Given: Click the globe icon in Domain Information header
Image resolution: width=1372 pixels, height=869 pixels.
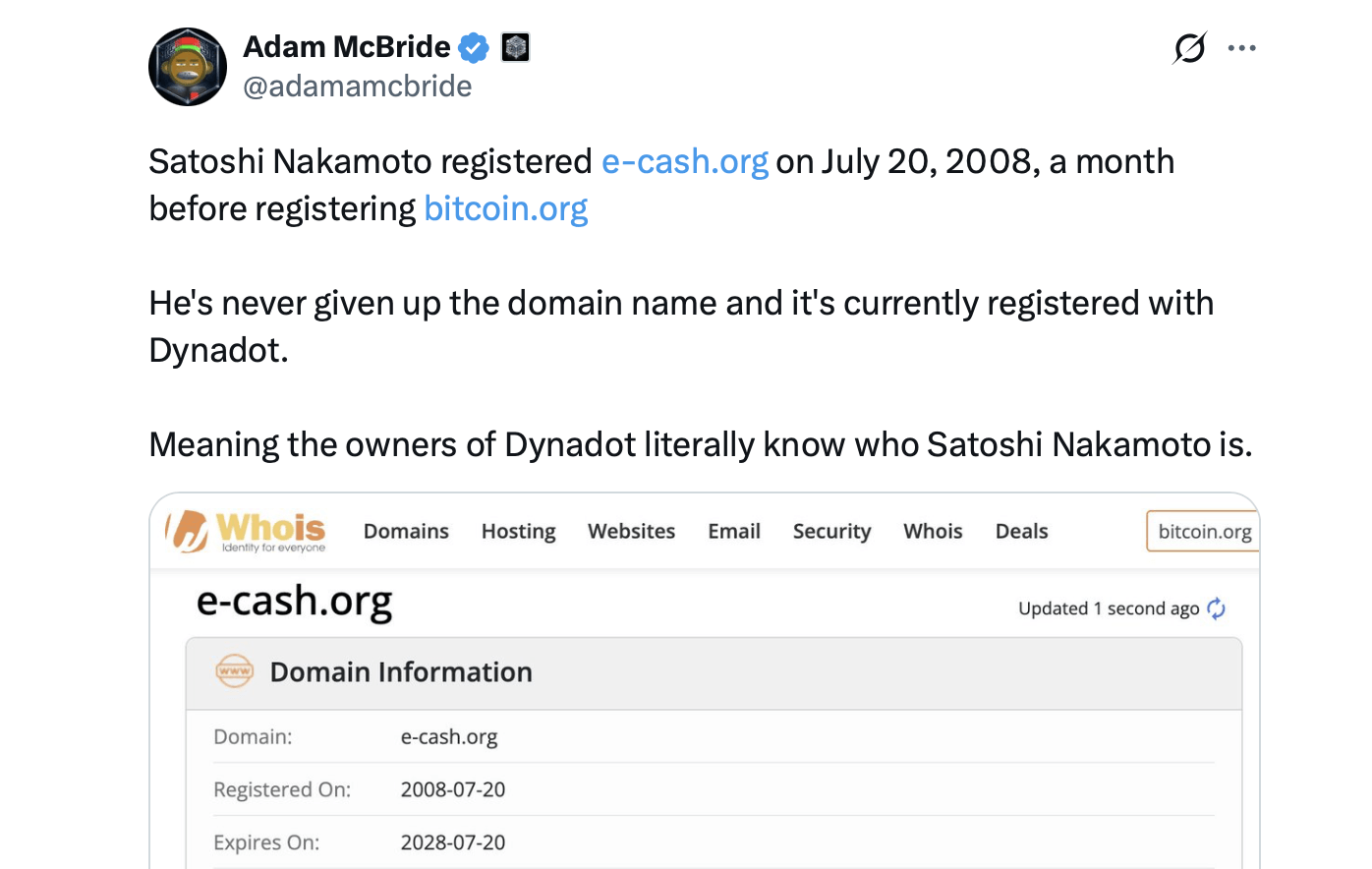Looking at the screenshot, I should click(x=234, y=671).
